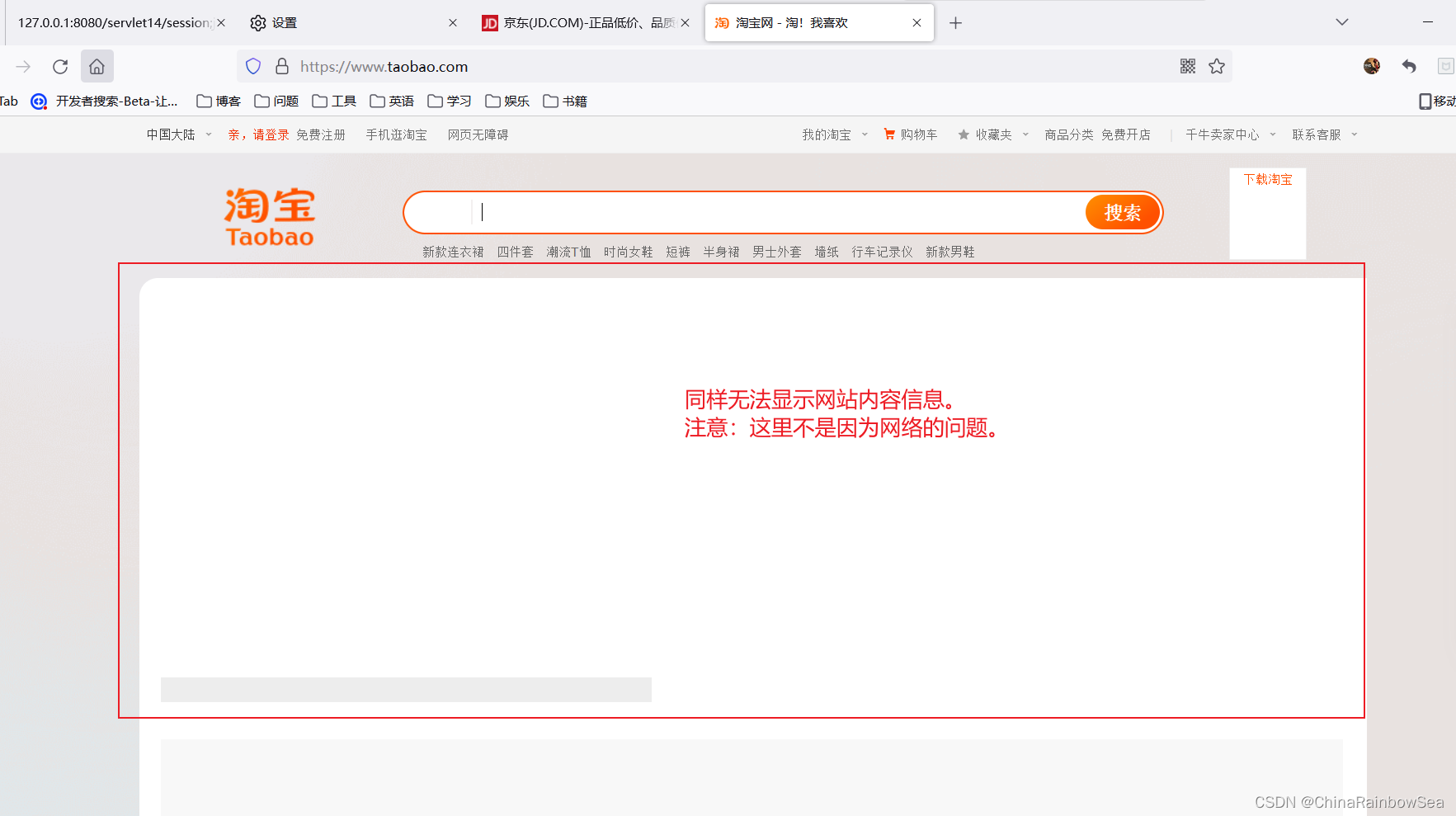Open the 英语 bookmark folder
The width and height of the screenshot is (1456, 816).
[x=392, y=101]
